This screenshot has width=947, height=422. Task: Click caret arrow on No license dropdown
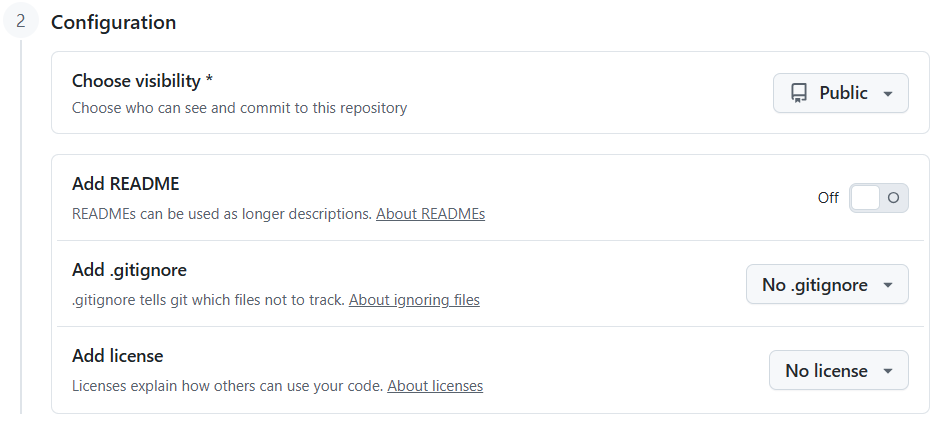pos(887,371)
